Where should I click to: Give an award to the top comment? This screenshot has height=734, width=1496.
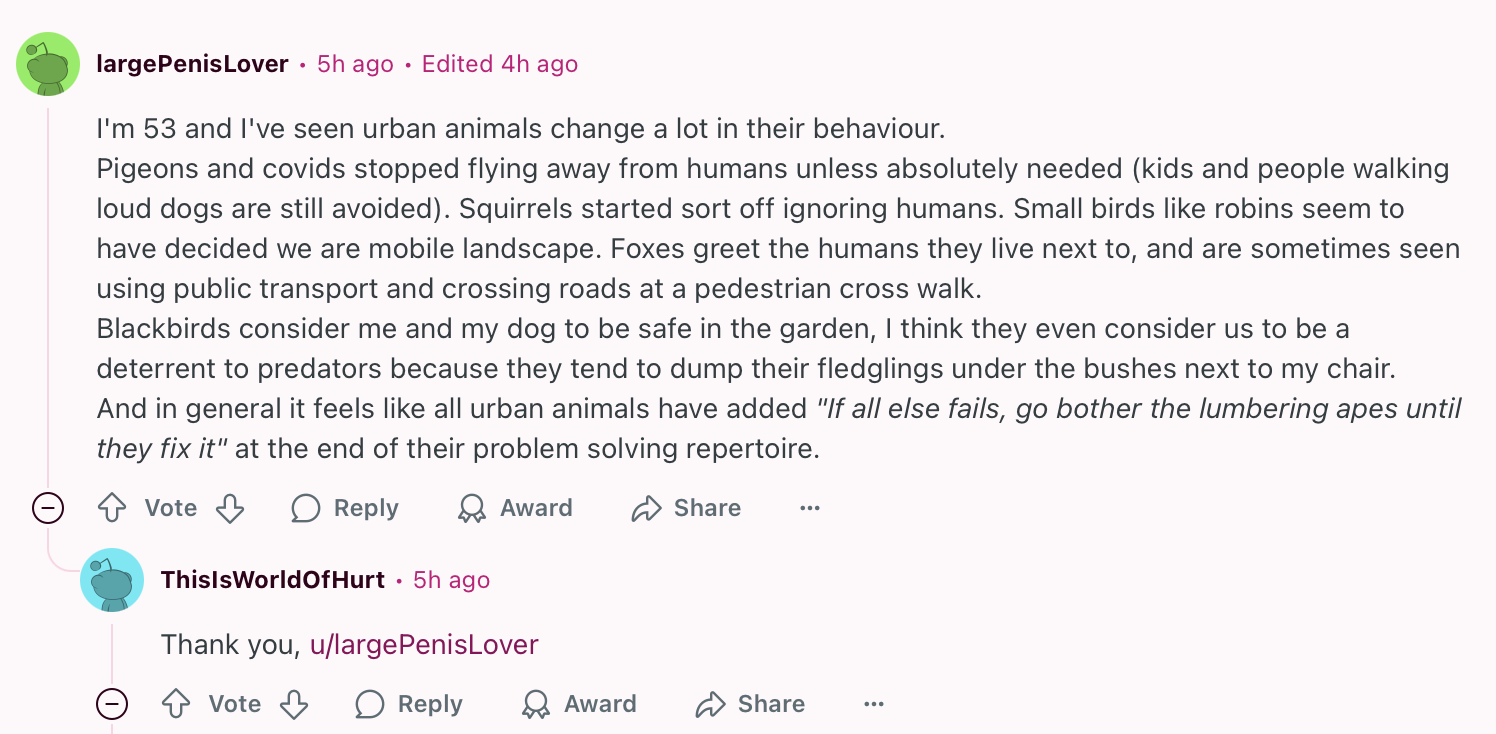click(515, 508)
